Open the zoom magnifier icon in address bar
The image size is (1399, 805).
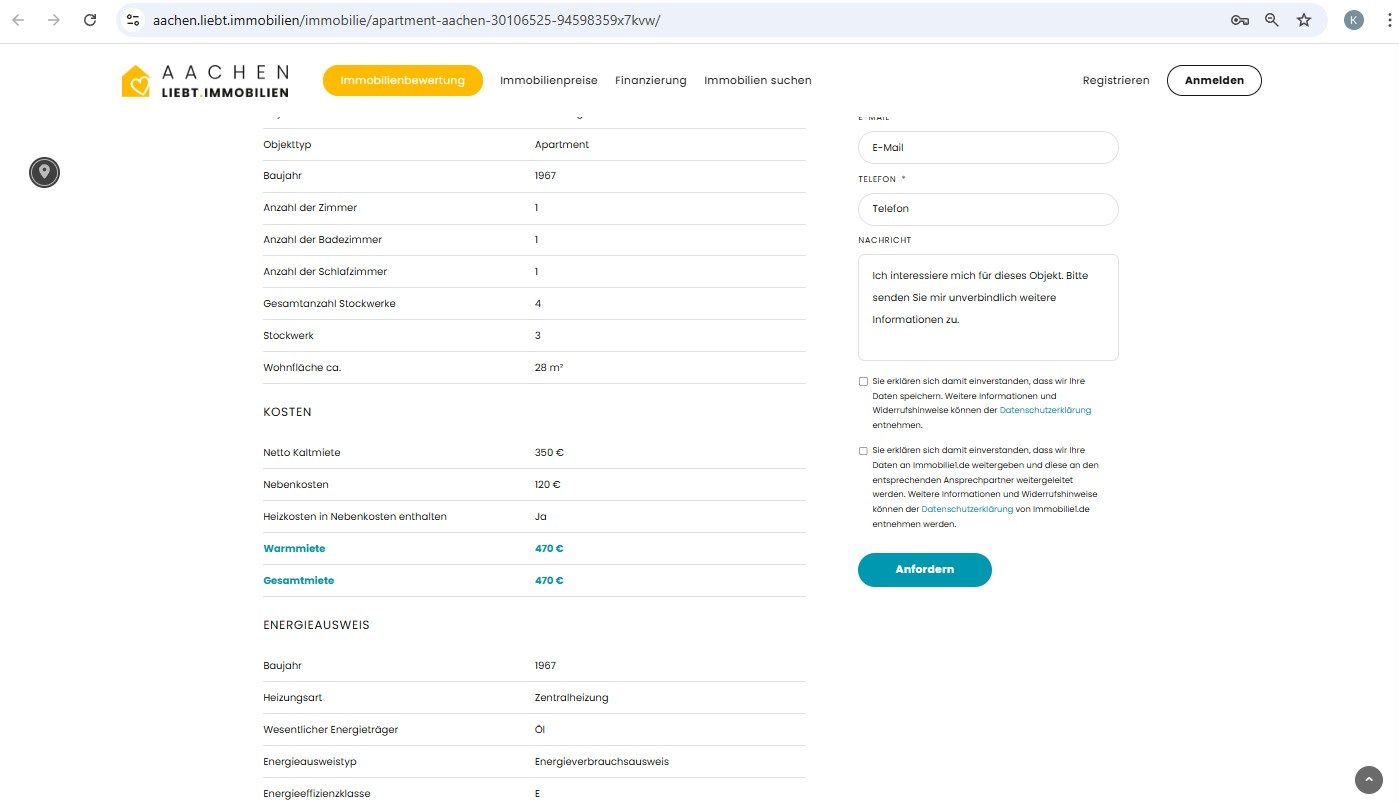(x=1272, y=20)
